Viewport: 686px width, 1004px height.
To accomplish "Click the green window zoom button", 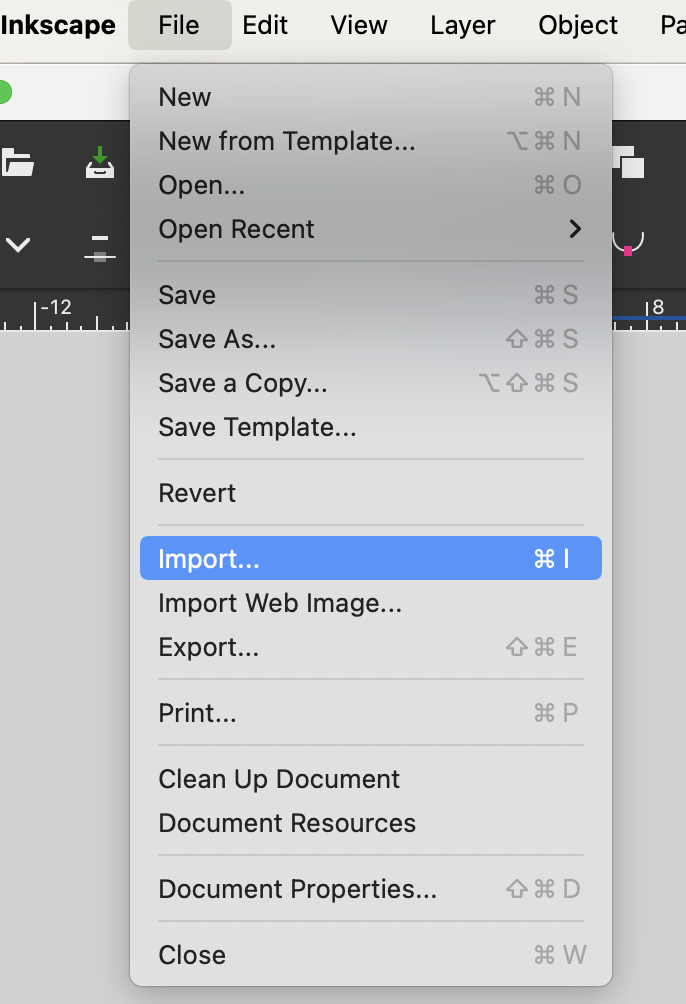I will [x=3, y=92].
